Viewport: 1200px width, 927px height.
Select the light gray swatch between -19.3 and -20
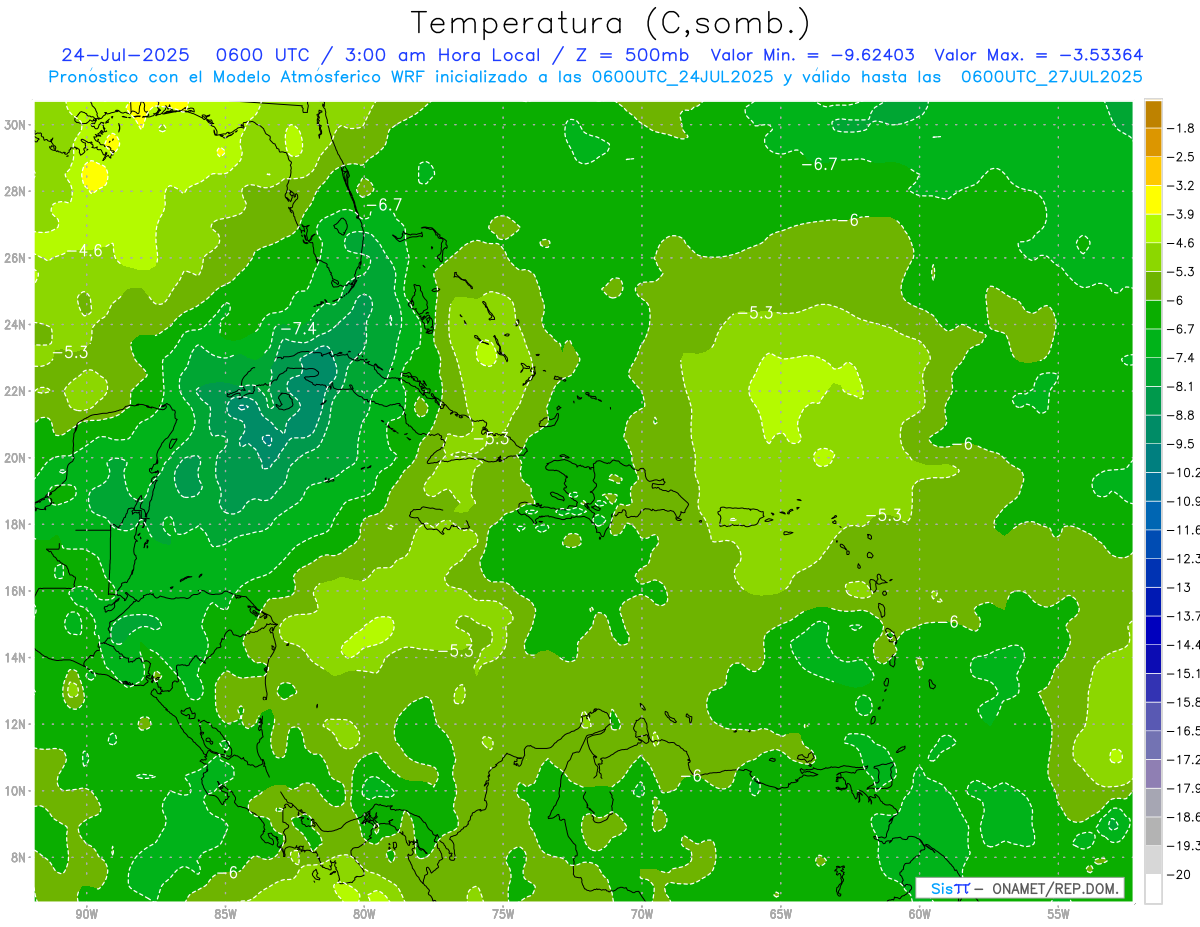(1153, 860)
